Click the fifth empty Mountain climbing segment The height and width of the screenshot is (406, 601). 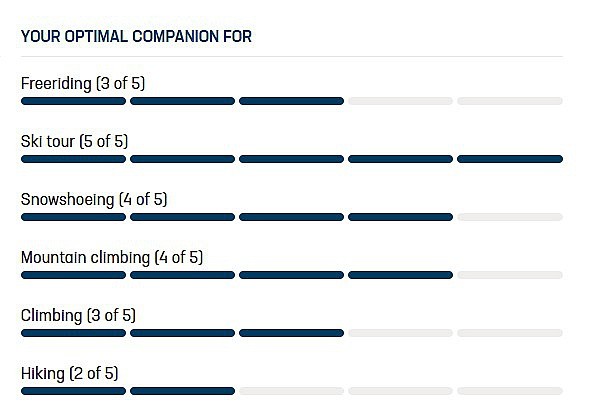point(509,275)
